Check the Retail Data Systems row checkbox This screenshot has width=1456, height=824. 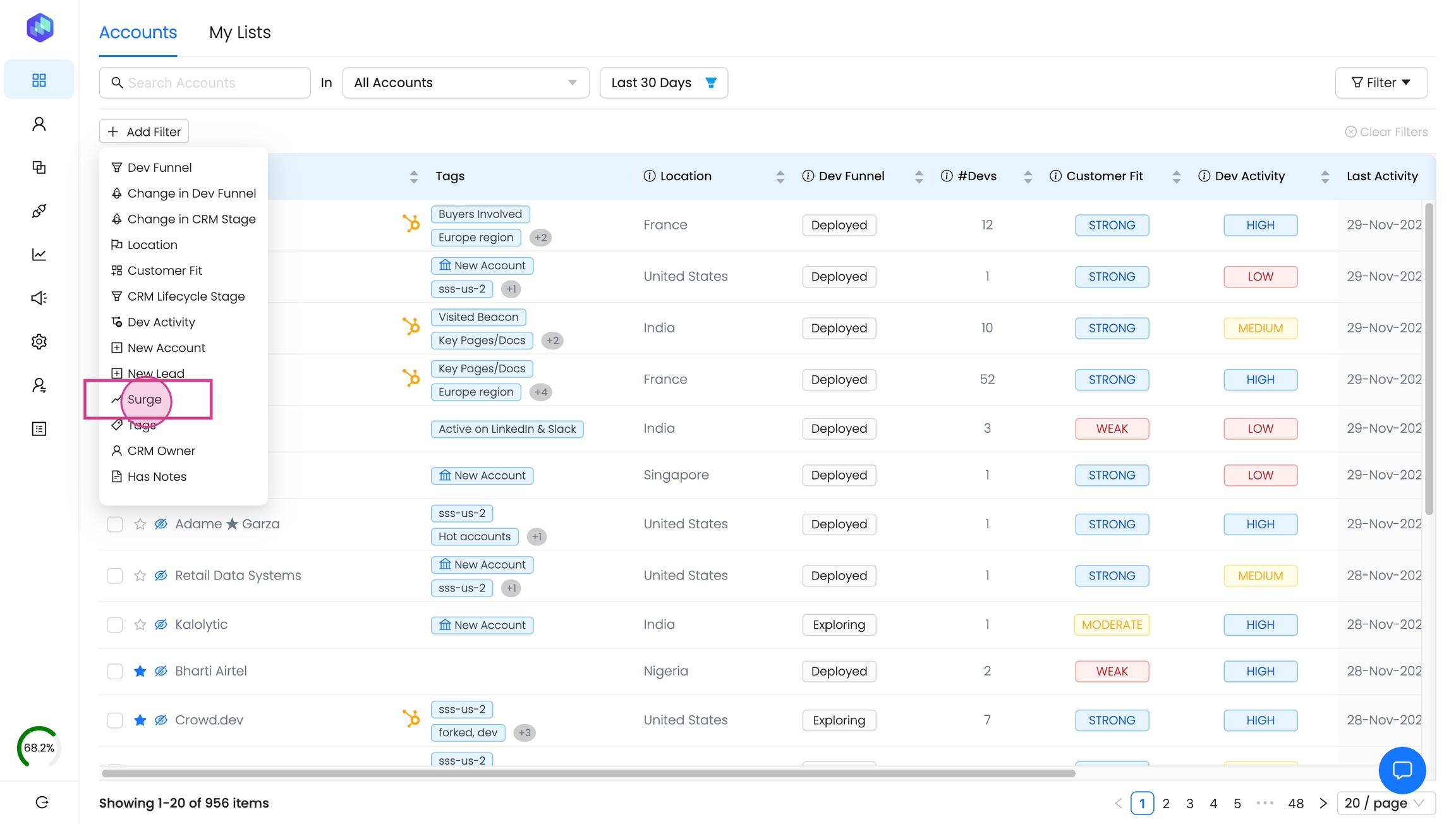coord(114,576)
